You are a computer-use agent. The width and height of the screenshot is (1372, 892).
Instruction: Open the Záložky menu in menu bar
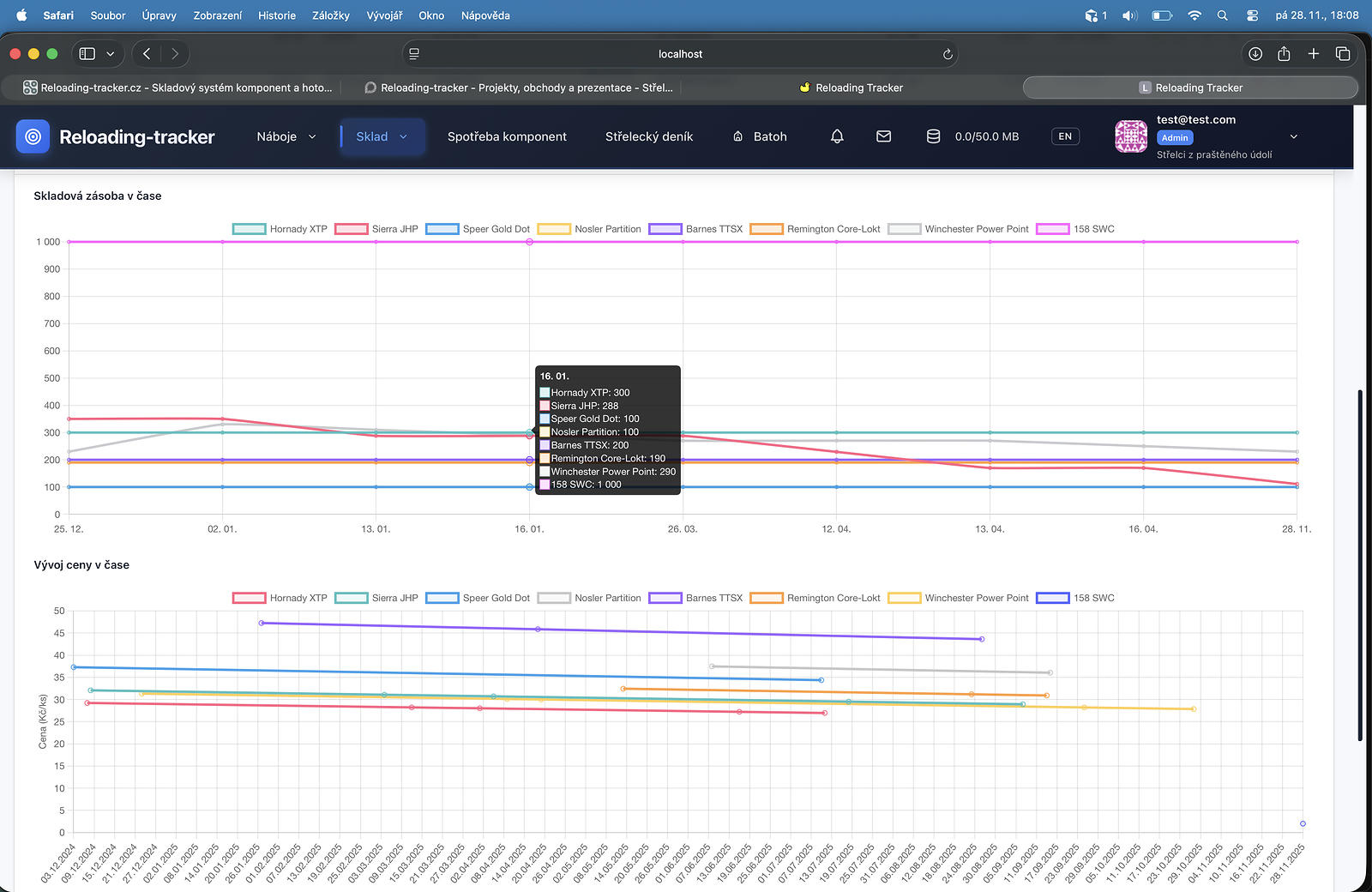(330, 15)
